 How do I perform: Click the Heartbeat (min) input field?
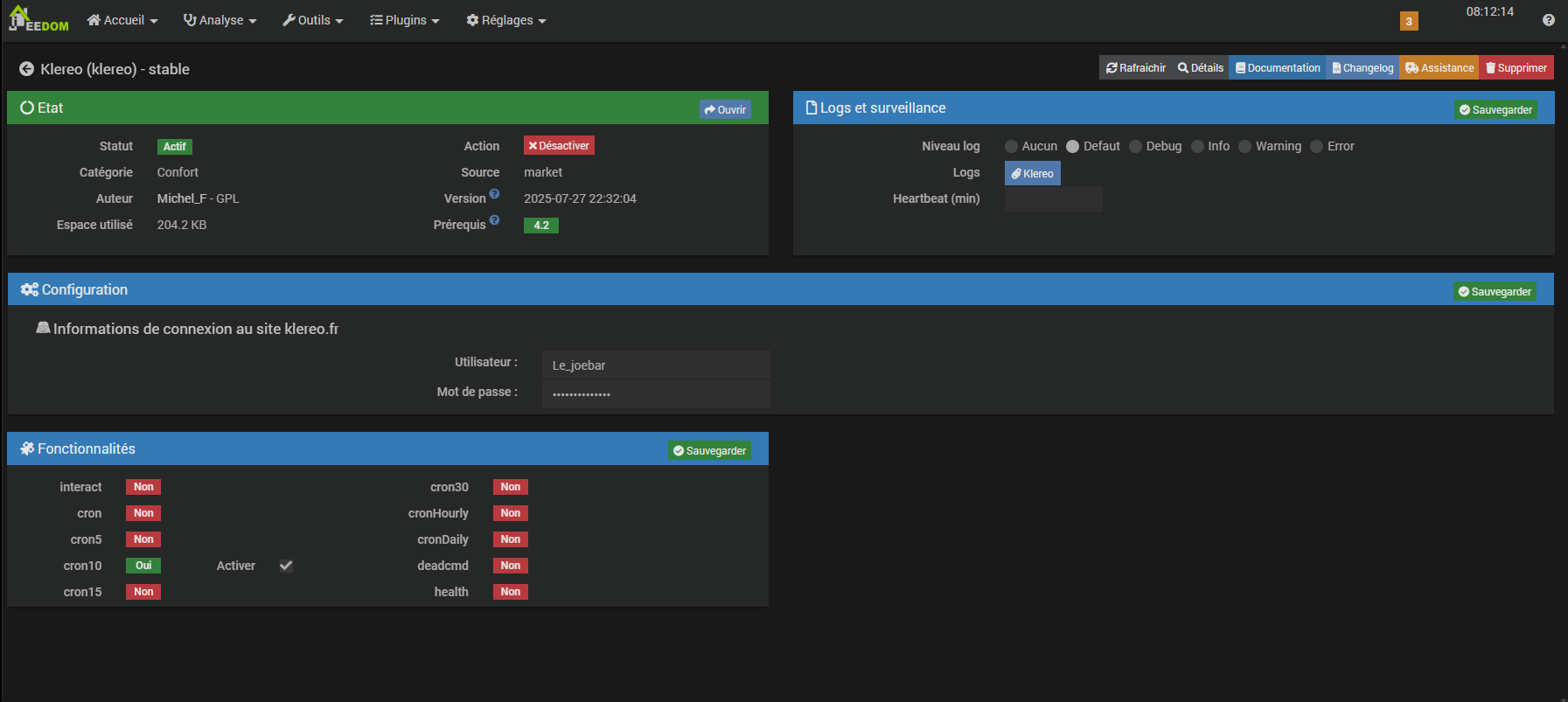tap(1053, 199)
